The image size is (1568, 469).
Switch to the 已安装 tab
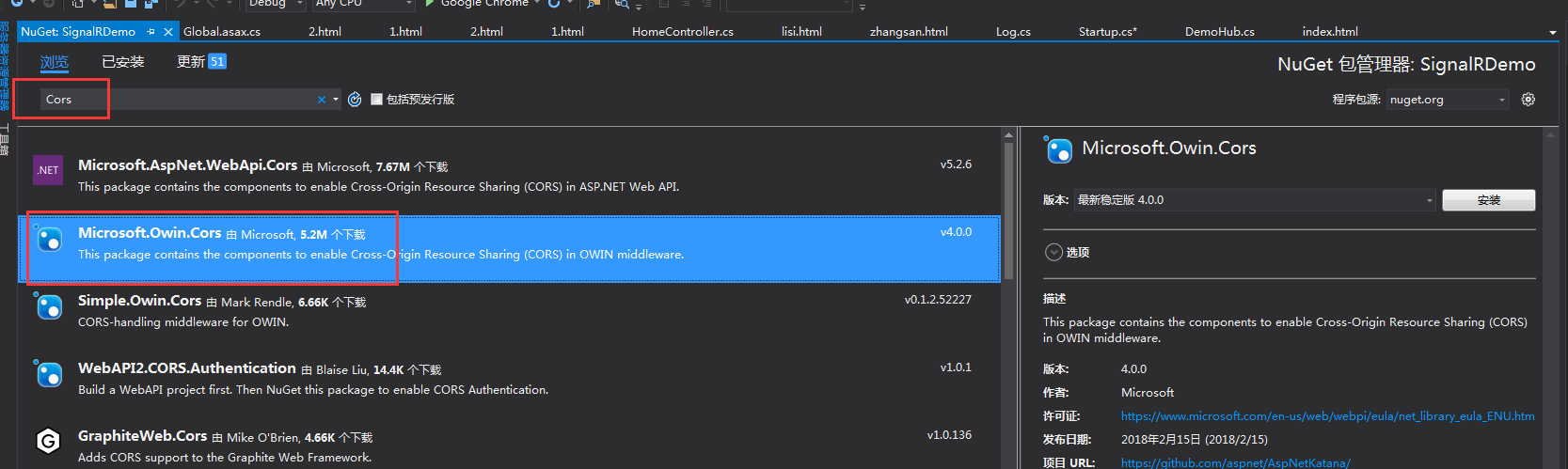coord(123,62)
